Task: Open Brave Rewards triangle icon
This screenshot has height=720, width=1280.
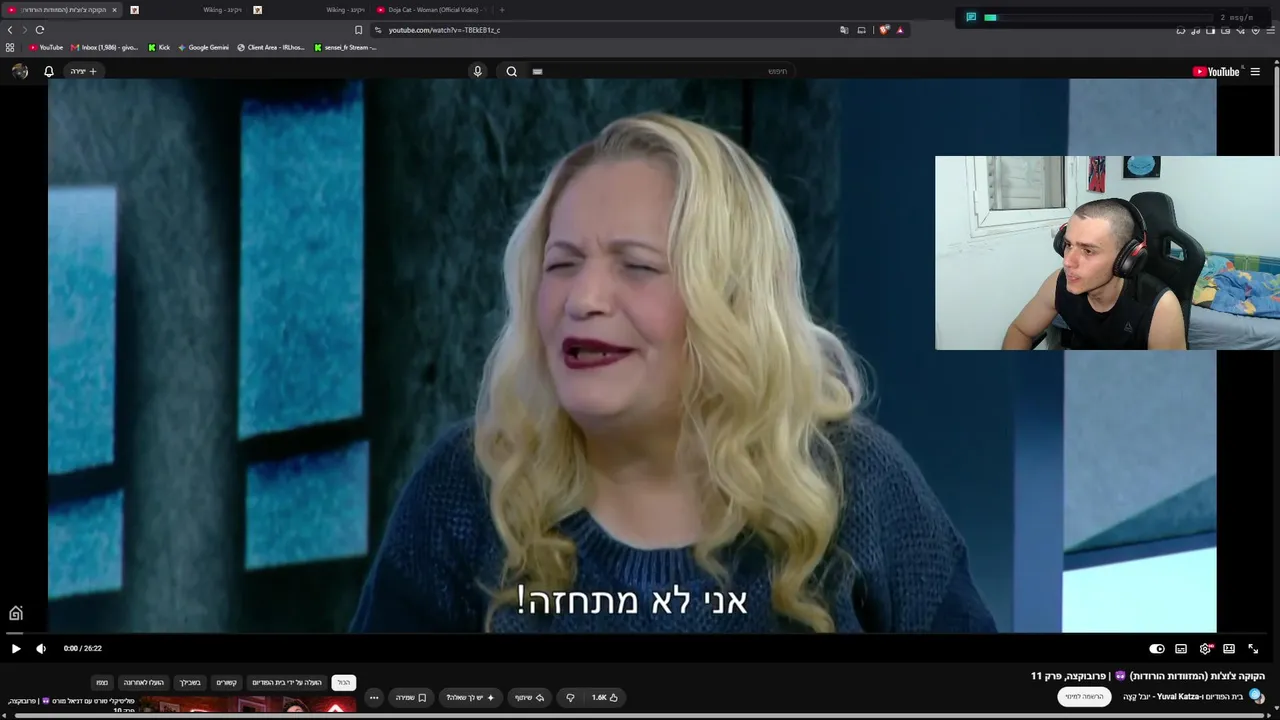Action: [900, 30]
